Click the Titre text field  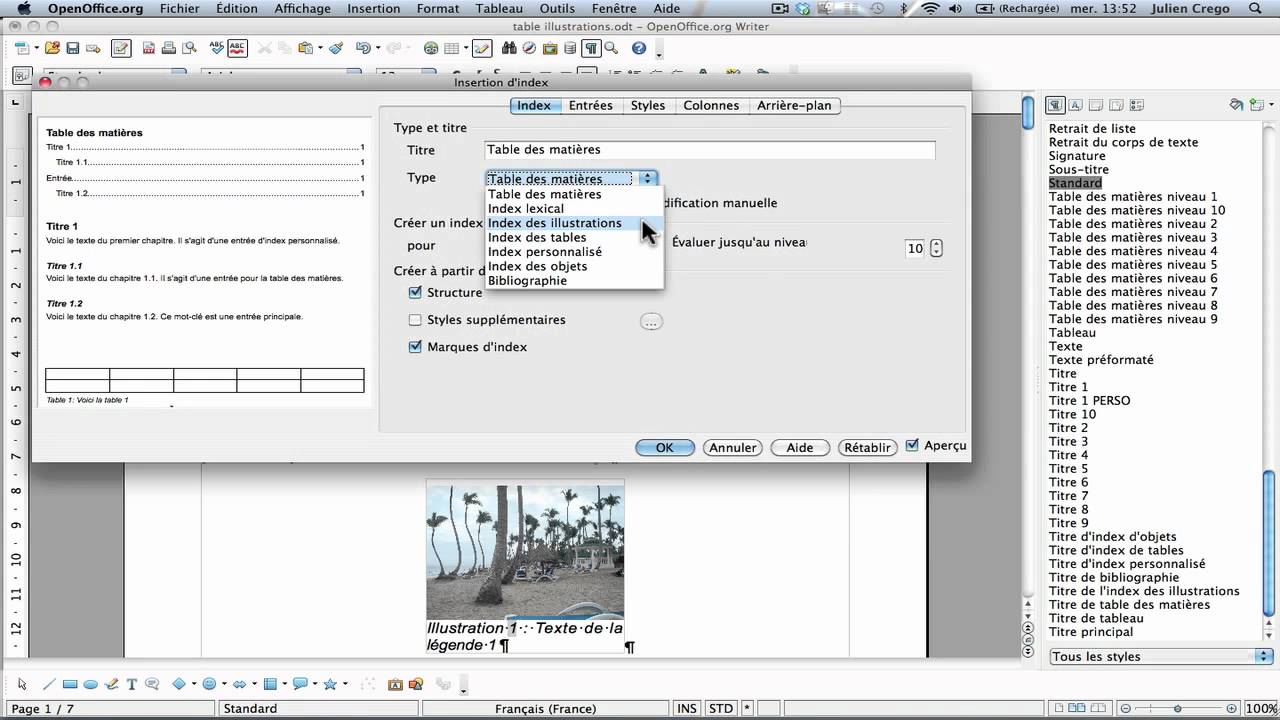click(710, 150)
